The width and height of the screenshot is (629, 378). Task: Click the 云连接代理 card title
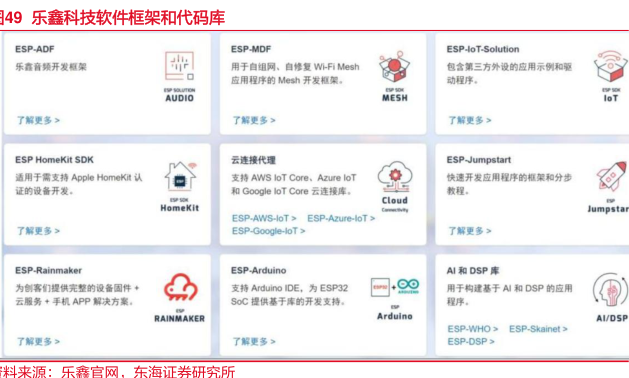click(x=253, y=160)
